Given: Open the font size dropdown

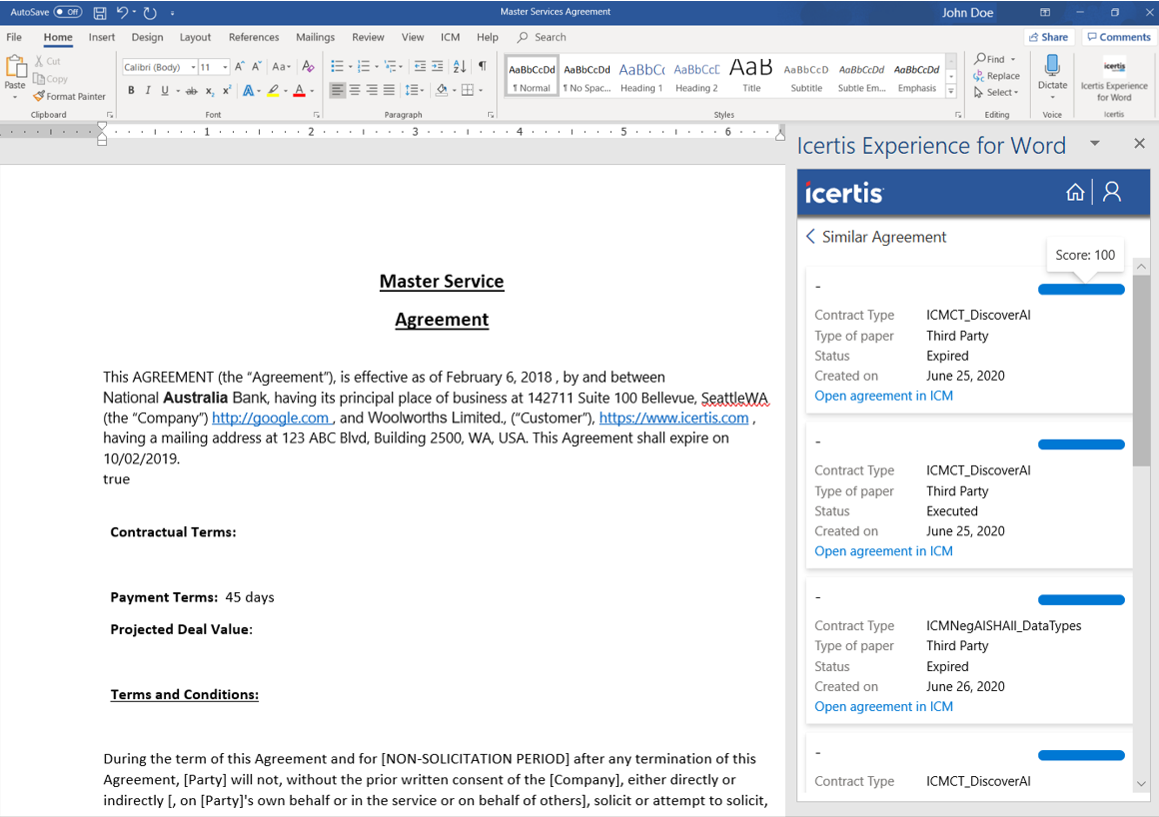Looking at the screenshot, I should [225, 67].
